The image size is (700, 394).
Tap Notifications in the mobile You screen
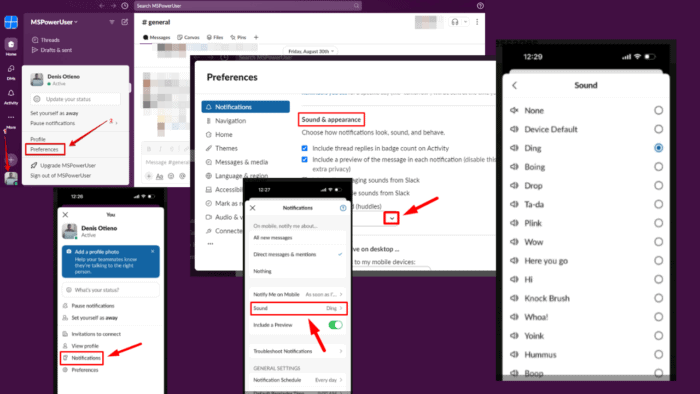click(x=82, y=358)
